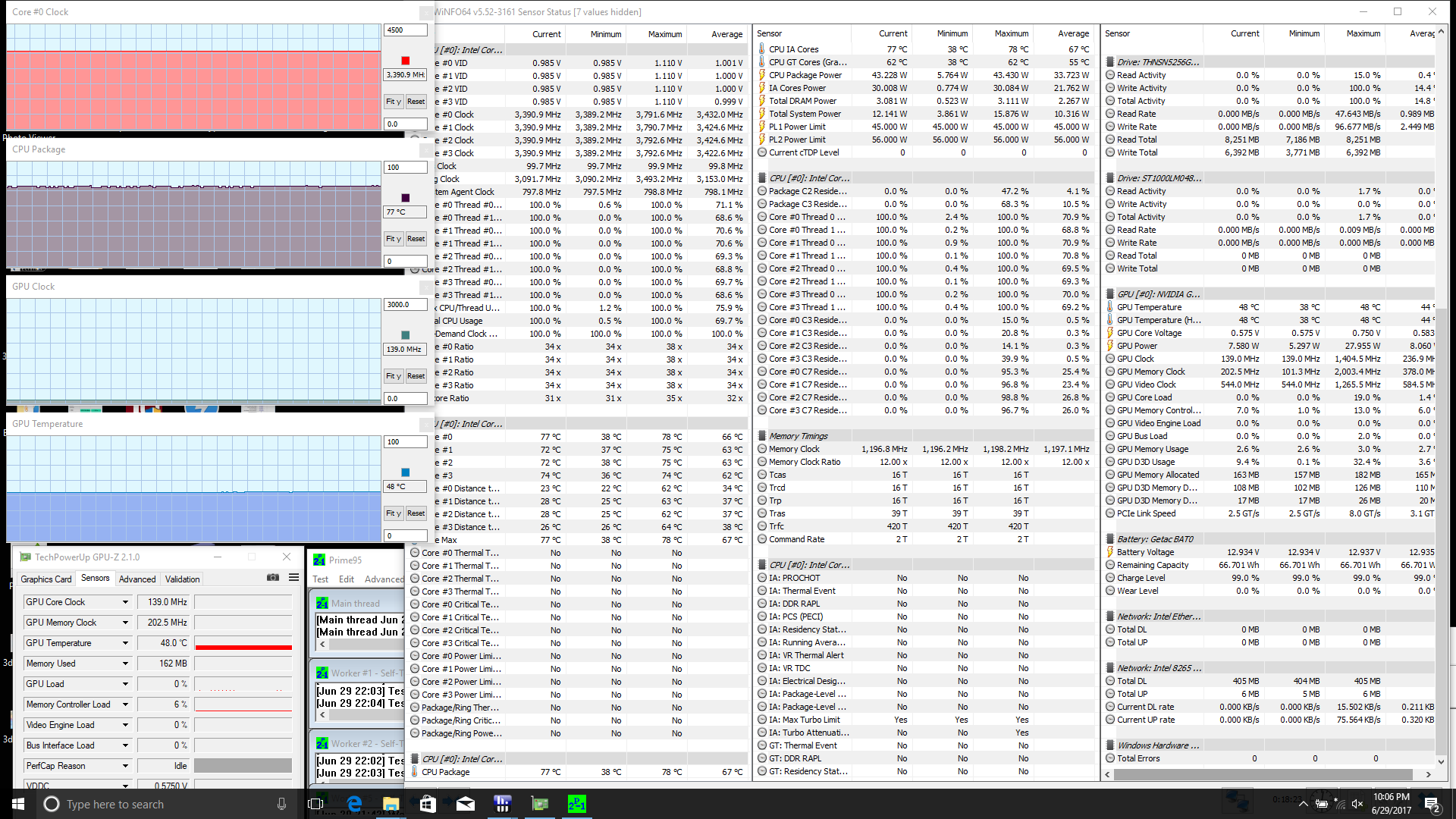Click the 4500 max value field
This screenshot has width=1456, height=819.
click(405, 30)
